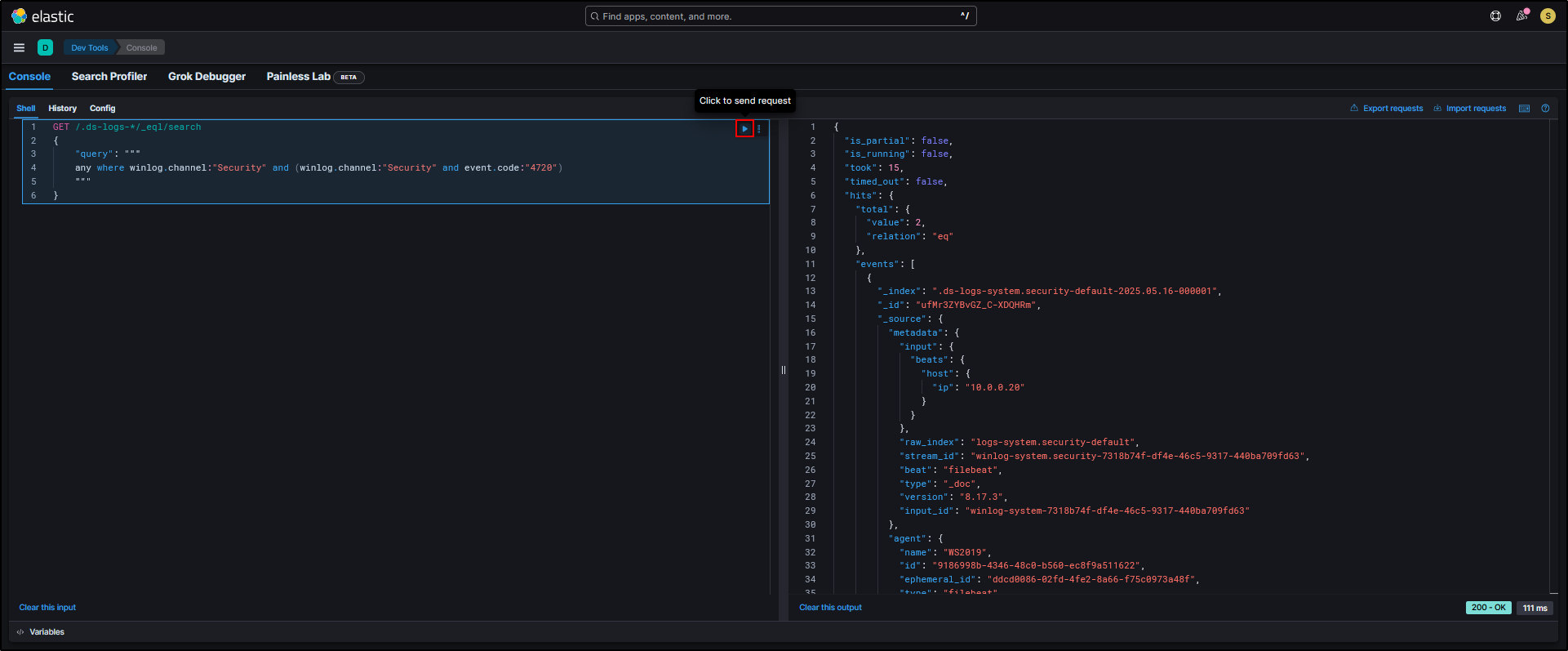Send the request with the play button
The image size is (1568, 651).
coord(744,129)
